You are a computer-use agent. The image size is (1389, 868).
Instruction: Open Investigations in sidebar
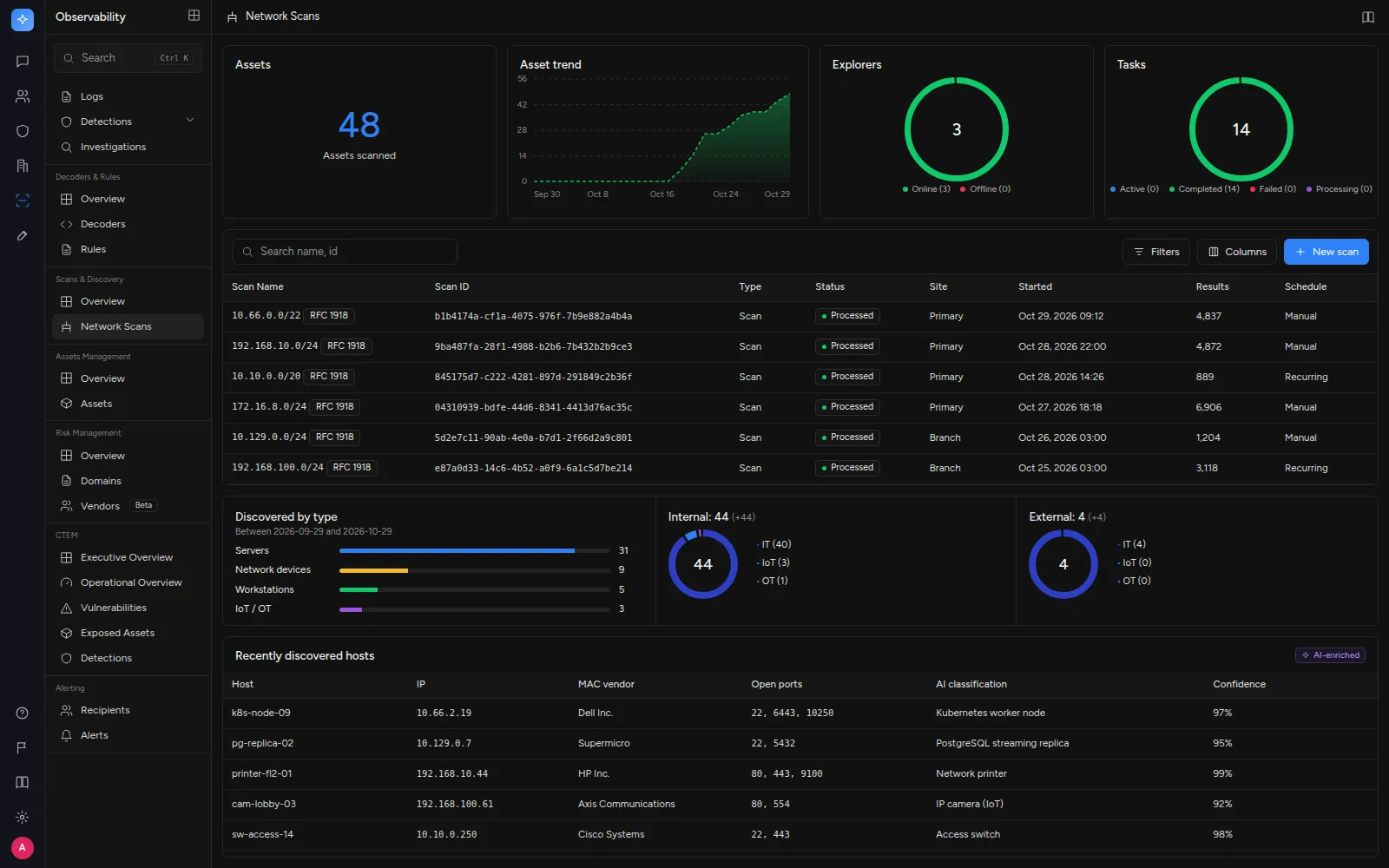[128, 147]
